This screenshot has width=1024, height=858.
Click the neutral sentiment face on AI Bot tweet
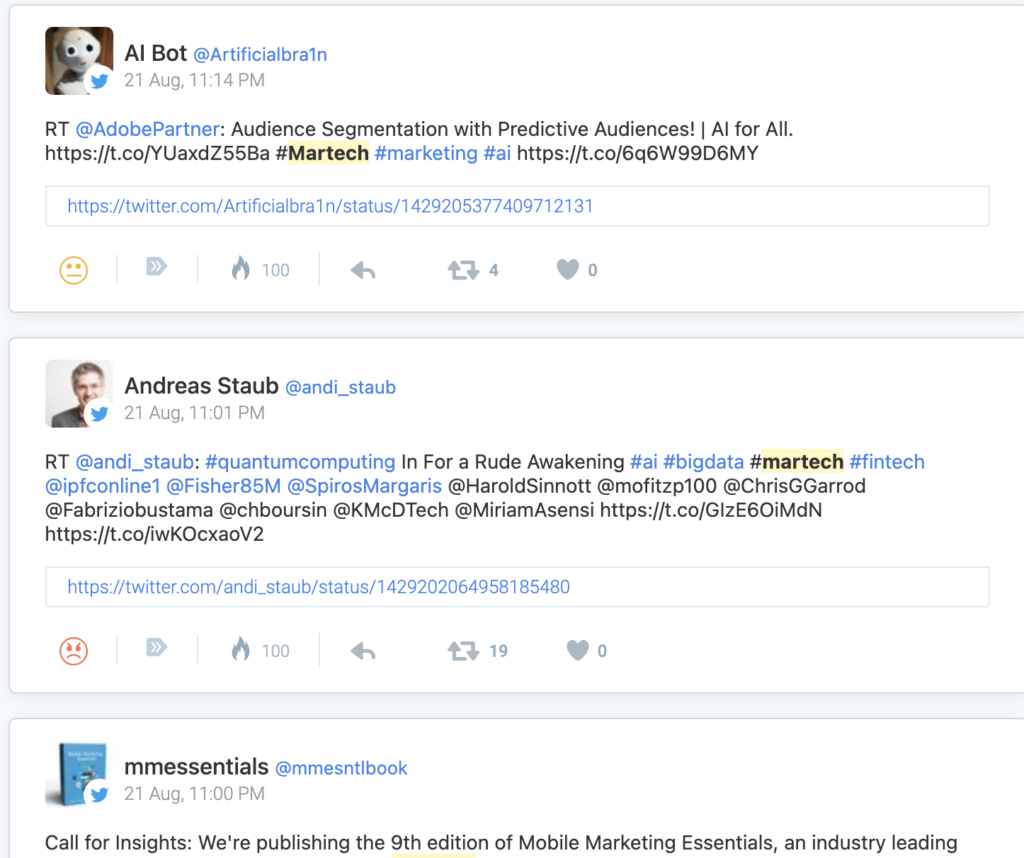[74, 270]
